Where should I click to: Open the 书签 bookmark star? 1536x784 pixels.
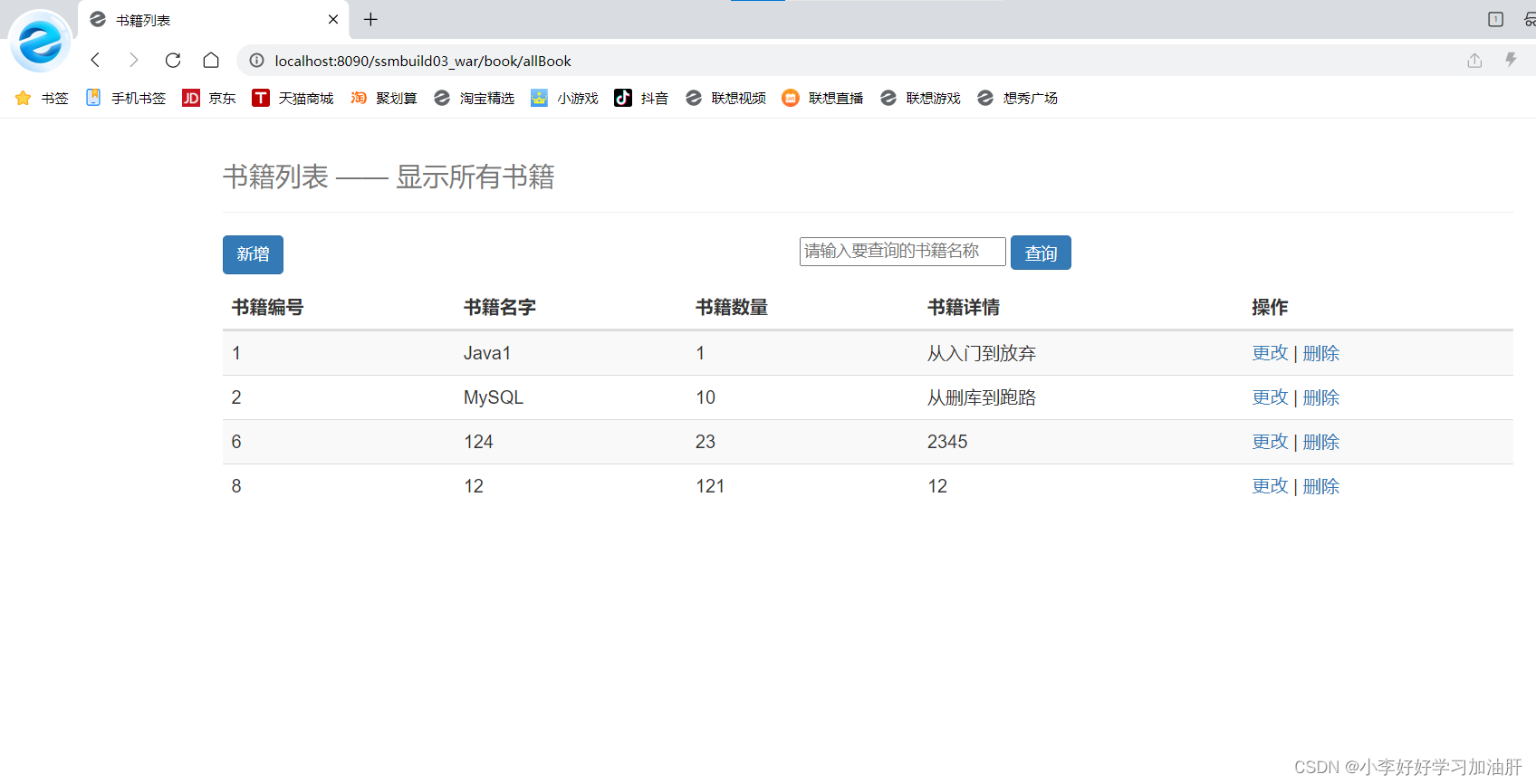[x=42, y=98]
